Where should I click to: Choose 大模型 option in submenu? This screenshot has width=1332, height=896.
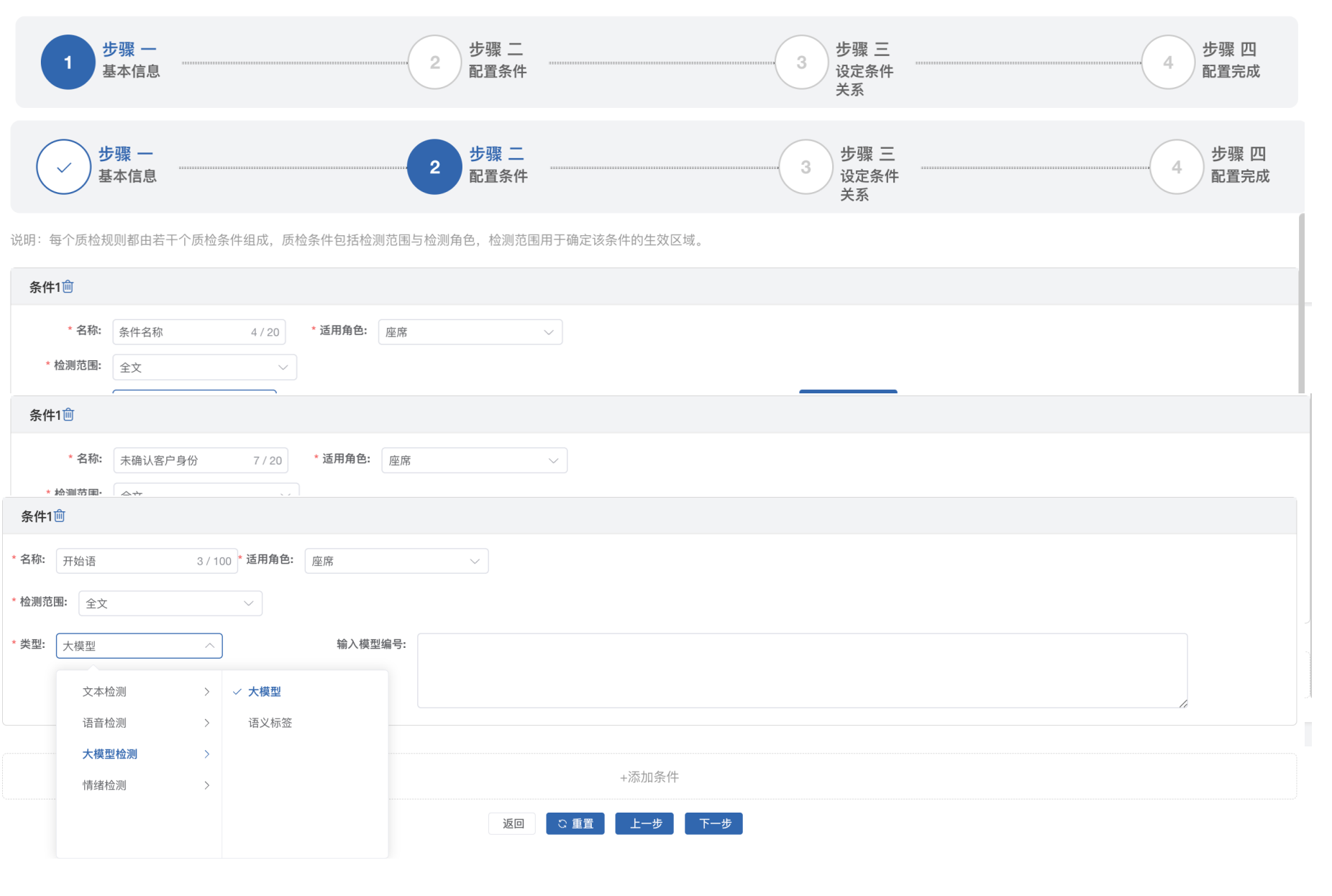click(x=305, y=692)
